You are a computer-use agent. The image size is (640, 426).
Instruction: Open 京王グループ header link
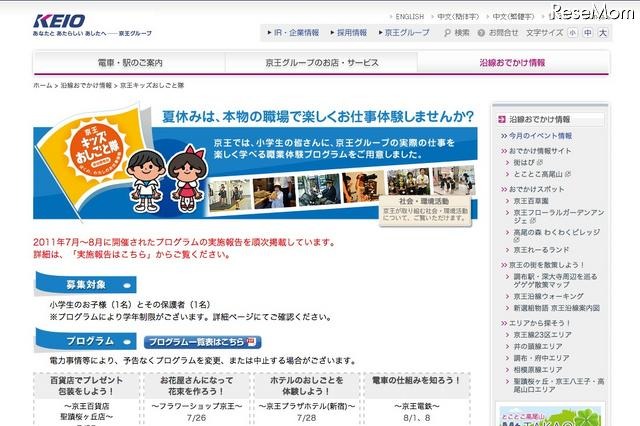point(407,33)
